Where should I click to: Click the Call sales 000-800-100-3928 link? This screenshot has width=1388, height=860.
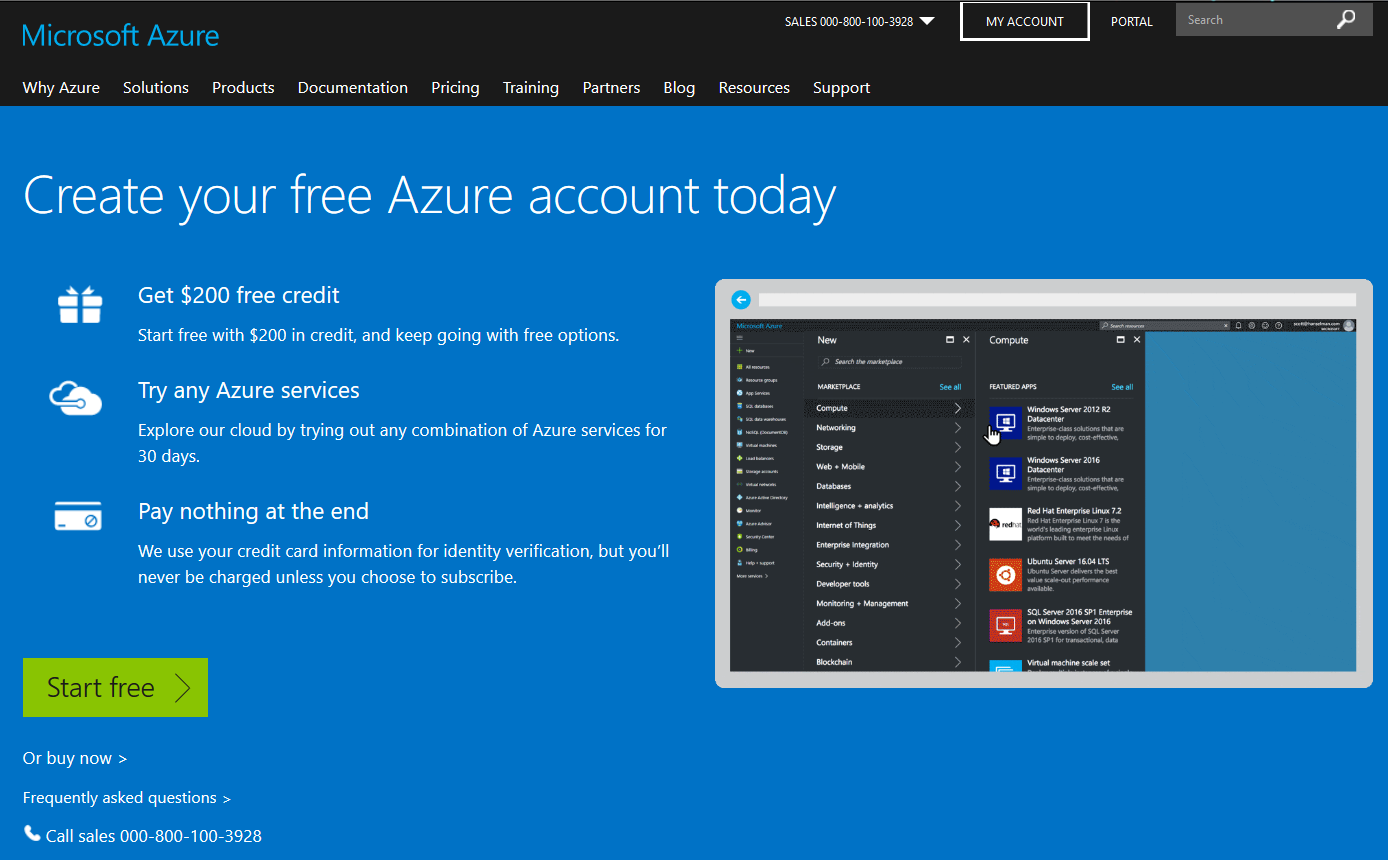click(x=154, y=836)
